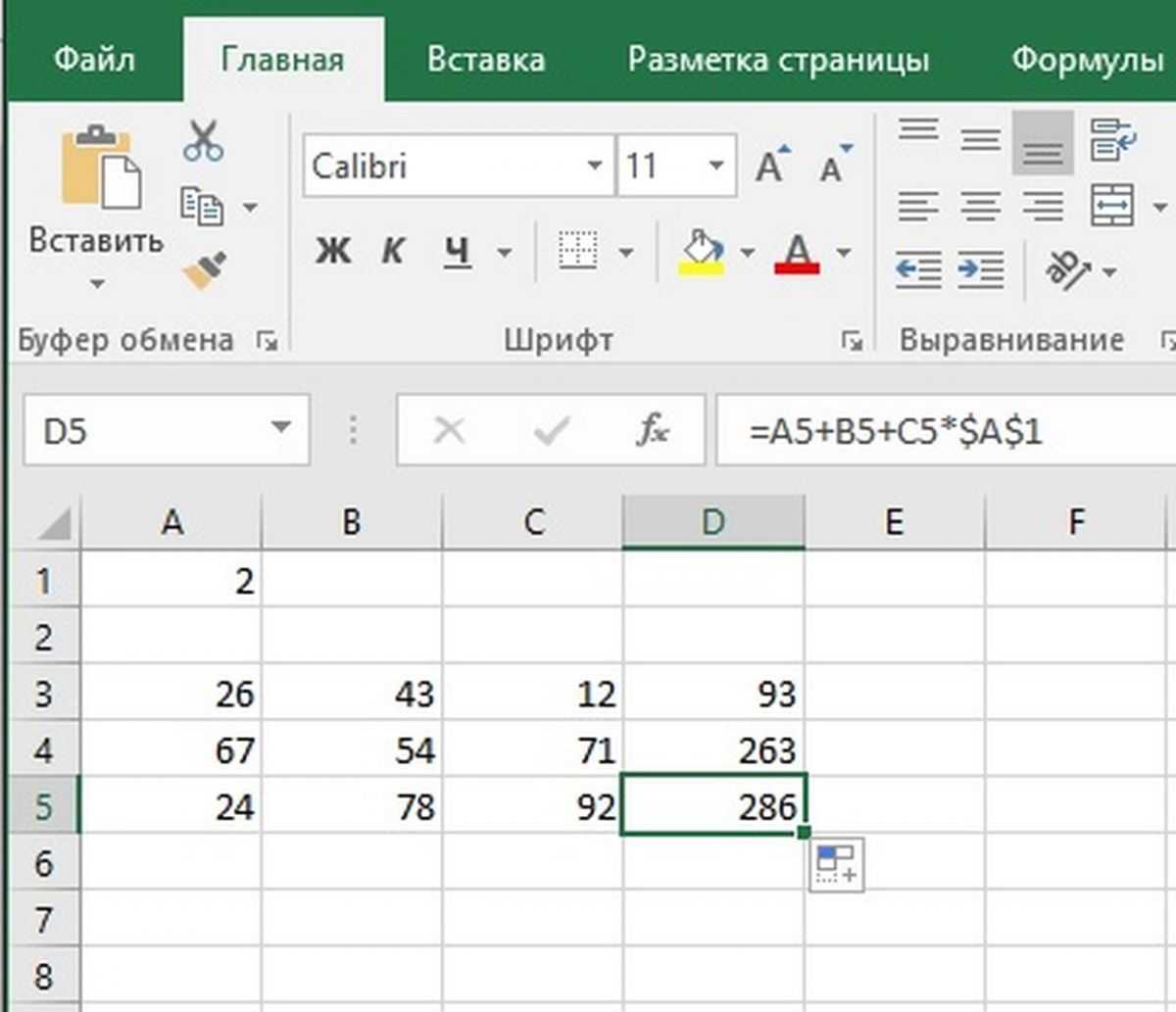Increase font size with large A
The height and width of the screenshot is (1012, 1176).
773,165
